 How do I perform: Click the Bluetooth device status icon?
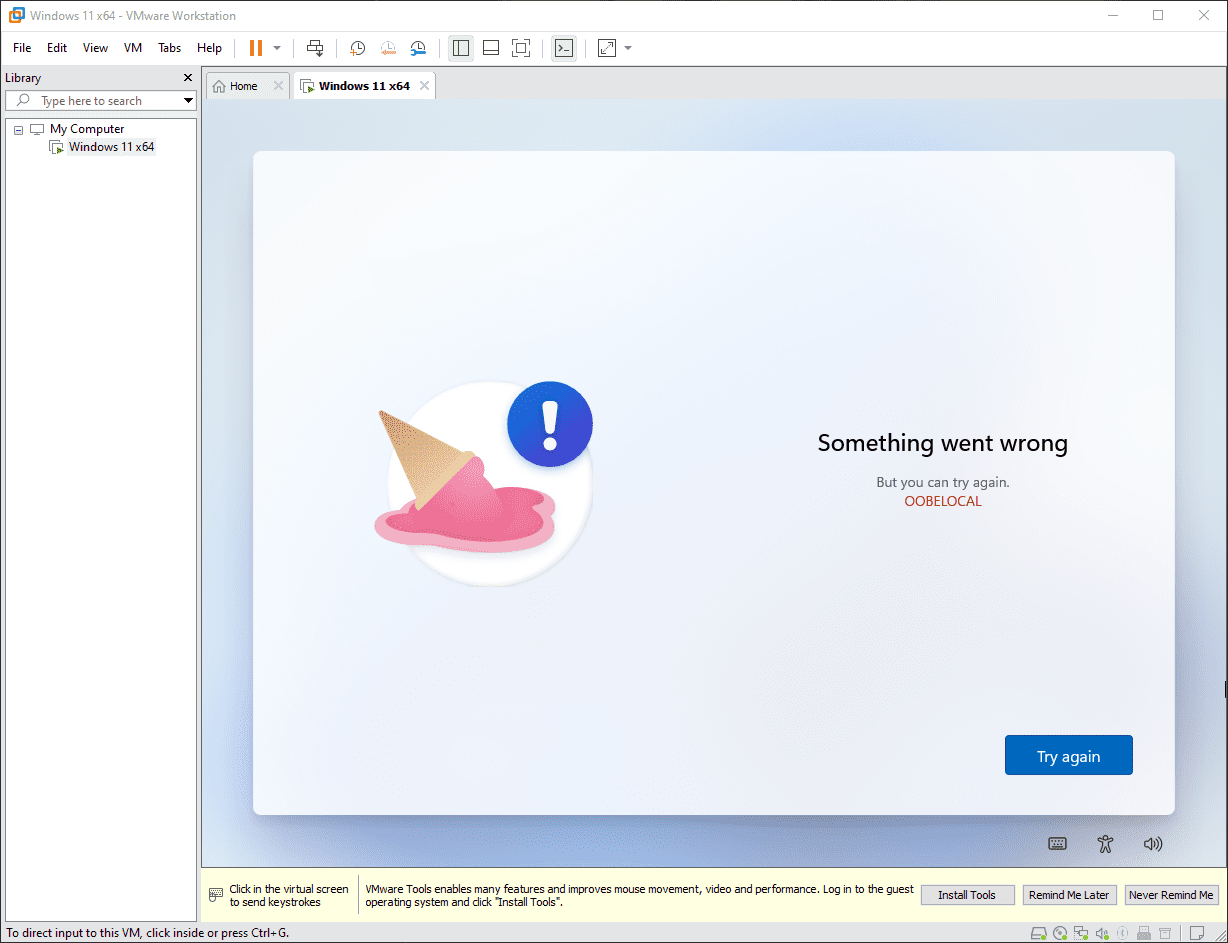[x=1122, y=934]
